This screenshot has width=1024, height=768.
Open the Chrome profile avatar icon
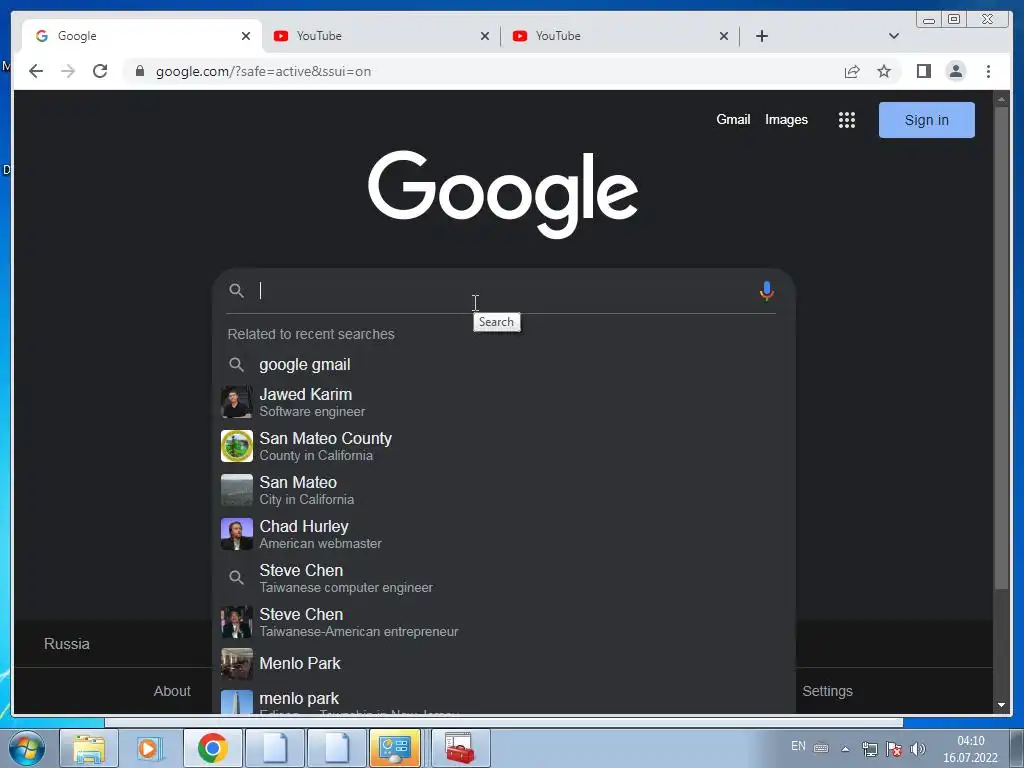click(x=955, y=71)
